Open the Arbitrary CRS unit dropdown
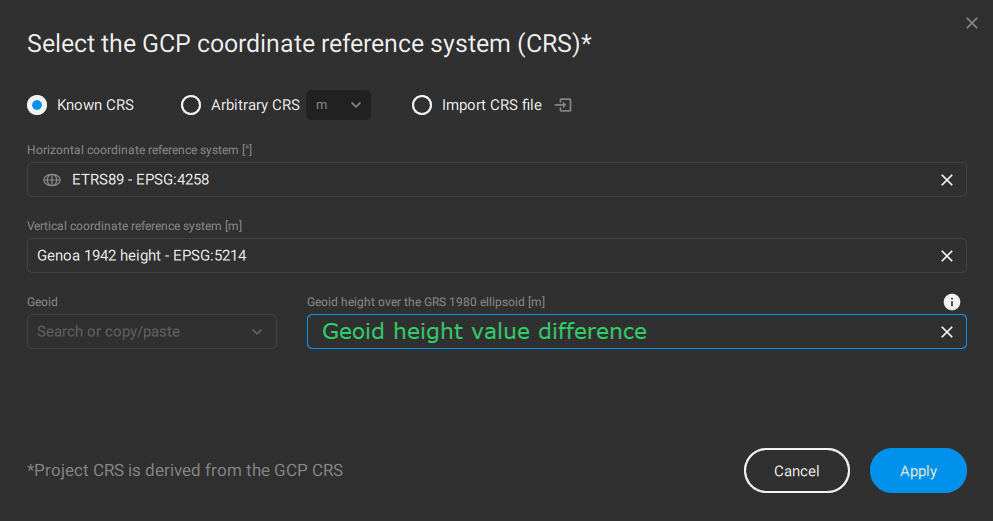 [338, 105]
